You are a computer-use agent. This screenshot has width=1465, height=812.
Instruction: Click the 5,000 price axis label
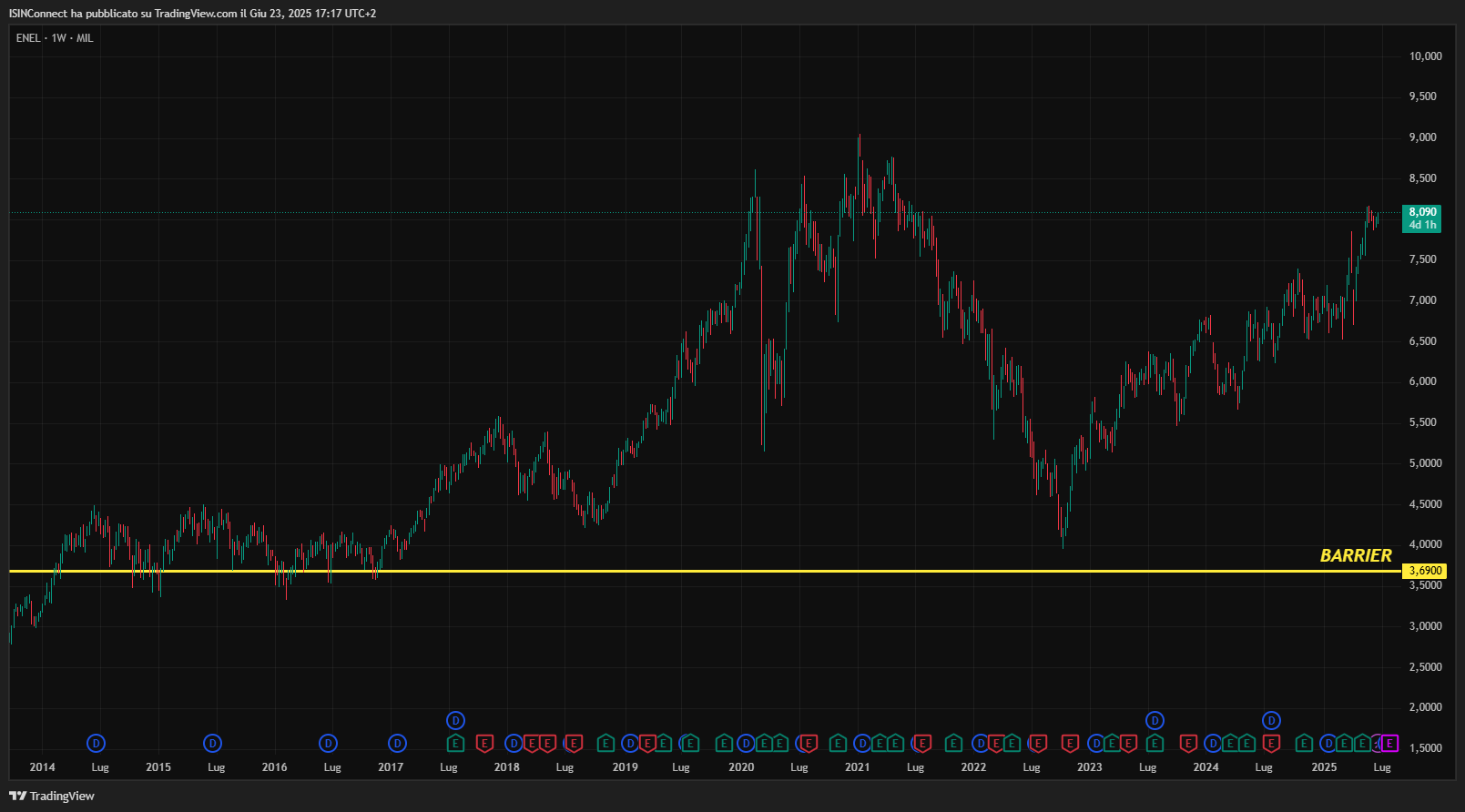[1426, 463]
